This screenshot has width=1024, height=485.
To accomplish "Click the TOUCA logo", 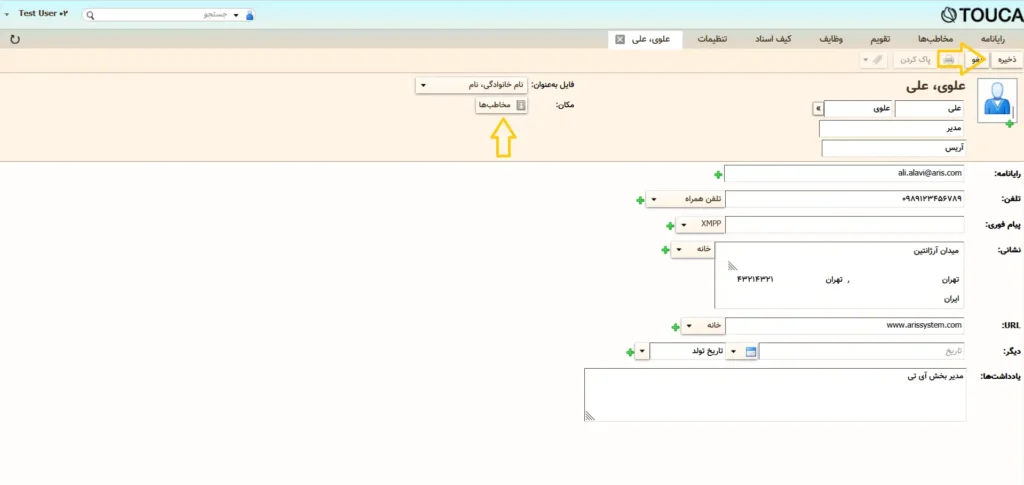I will click(982, 14).
